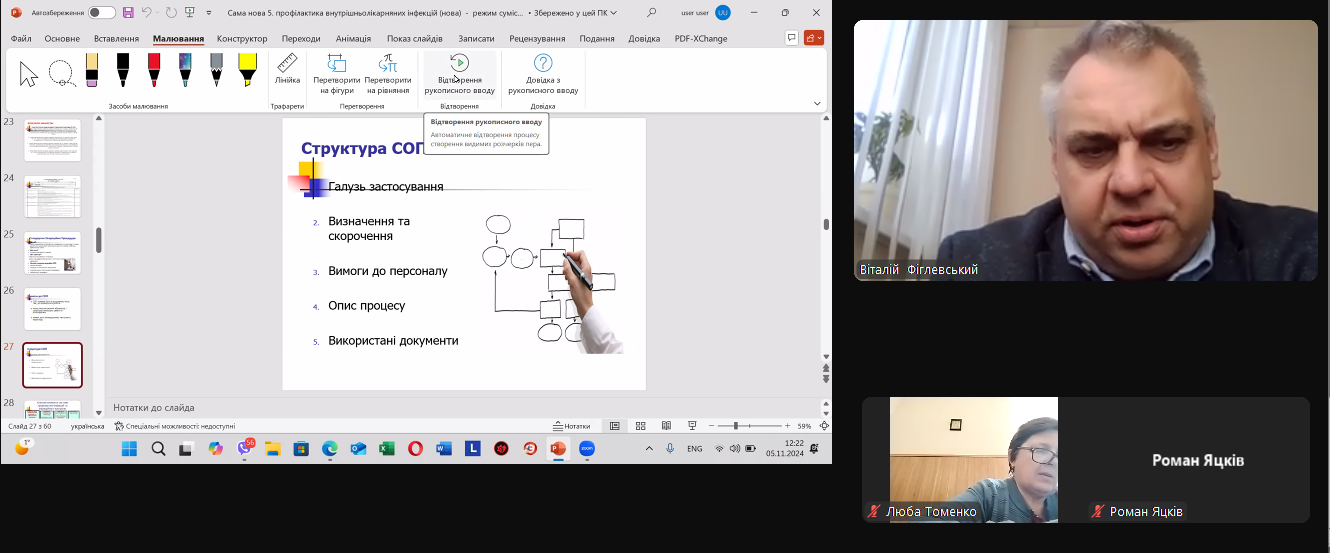Open the user account avatar
Viewport: 1330px width, 553px height.
click(723, 12)
